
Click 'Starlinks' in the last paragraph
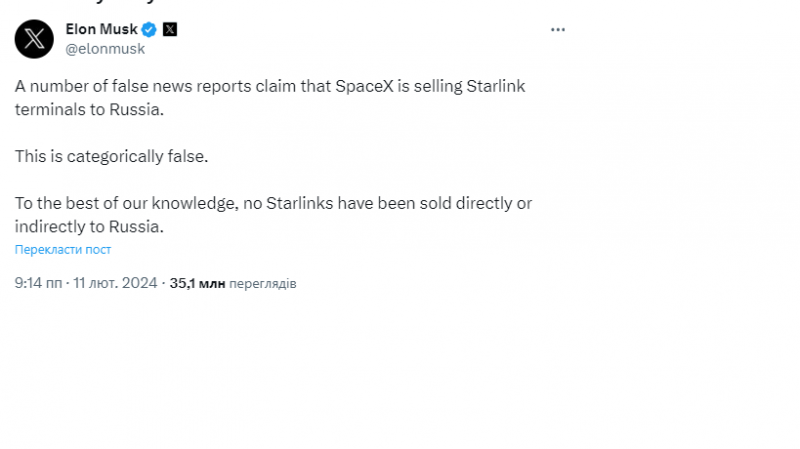(299, 203)
